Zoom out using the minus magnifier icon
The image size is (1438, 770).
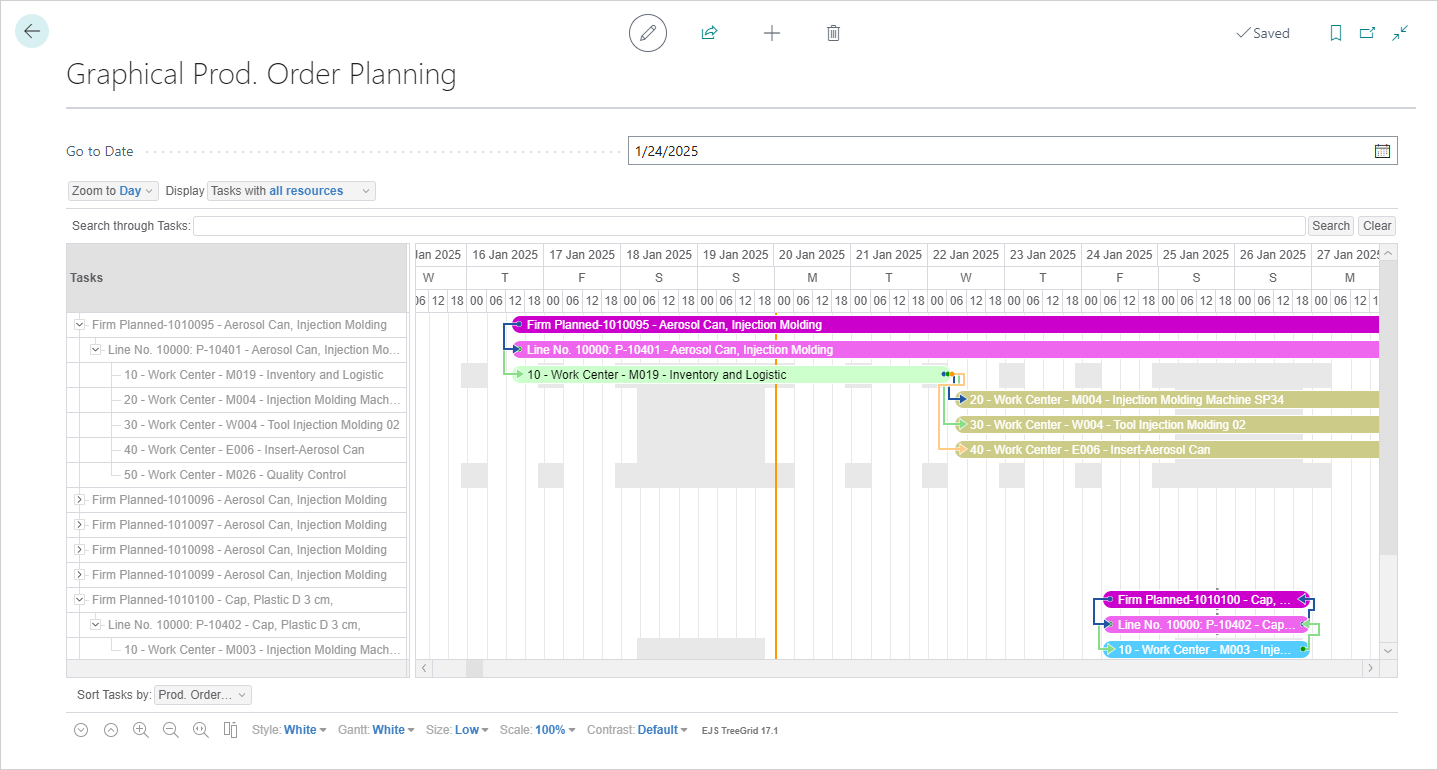(170, 729)
